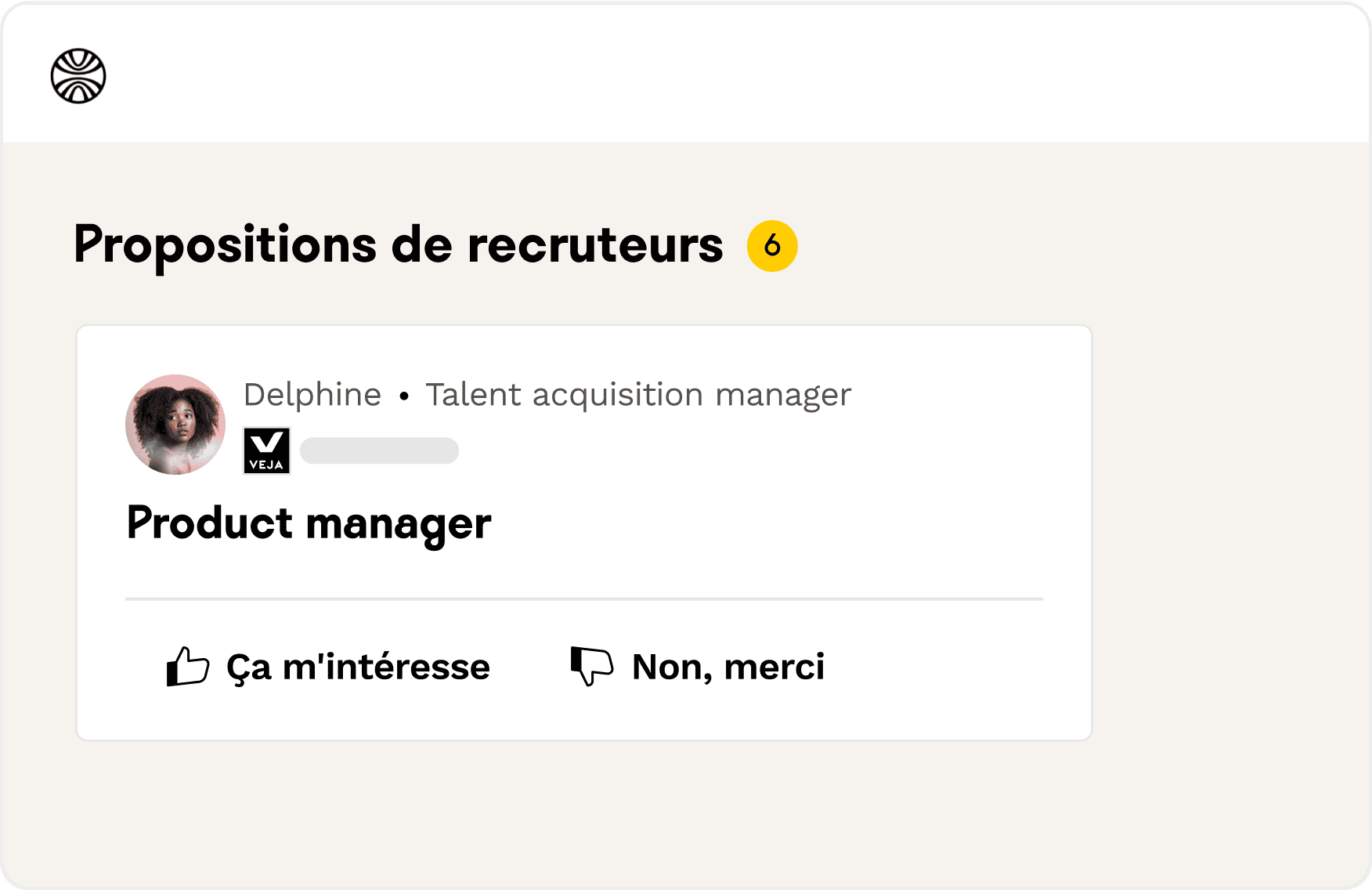
Task: Open the Product manager job title
Action: 309,523
